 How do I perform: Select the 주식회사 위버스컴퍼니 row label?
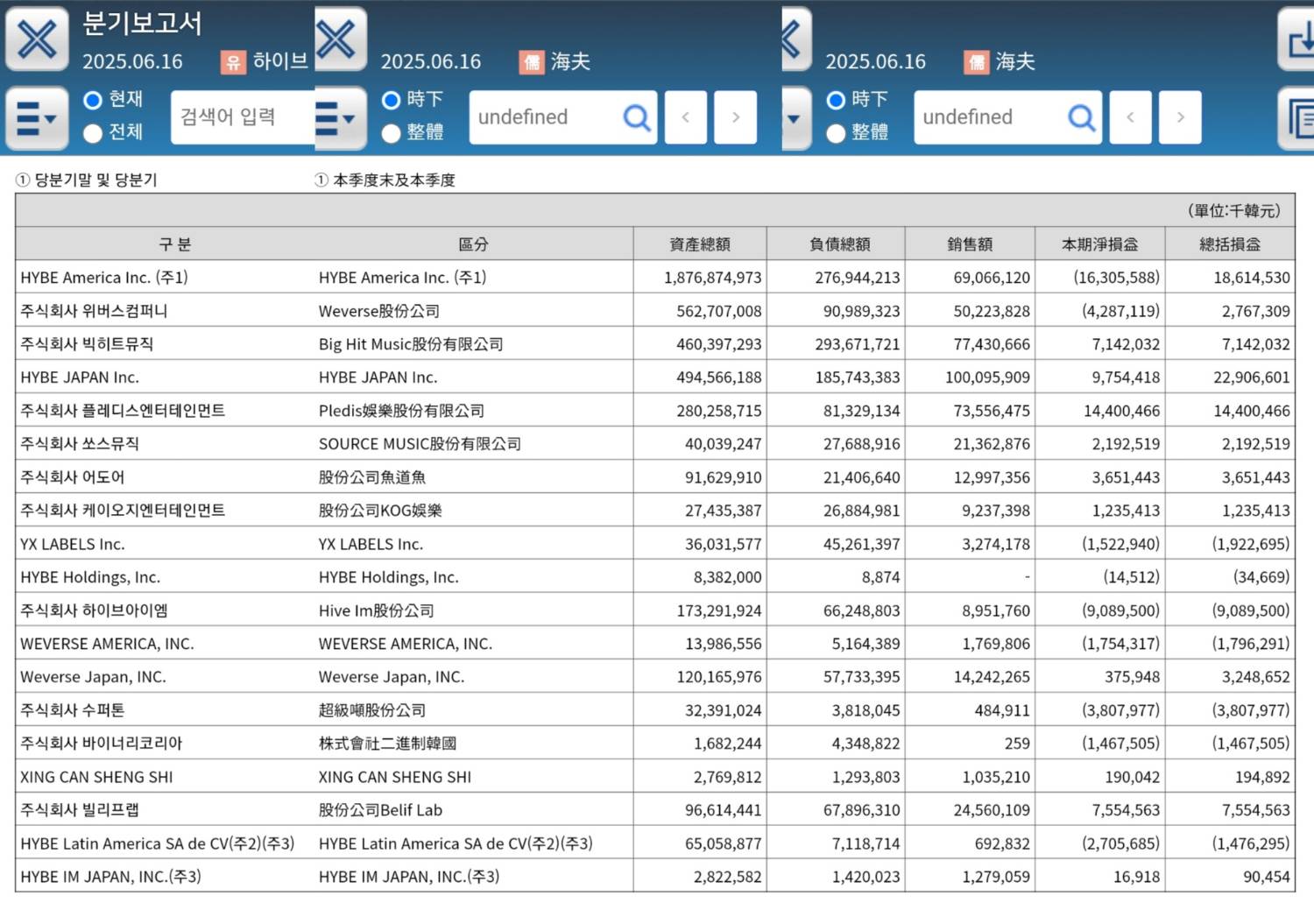pos(94,311)
